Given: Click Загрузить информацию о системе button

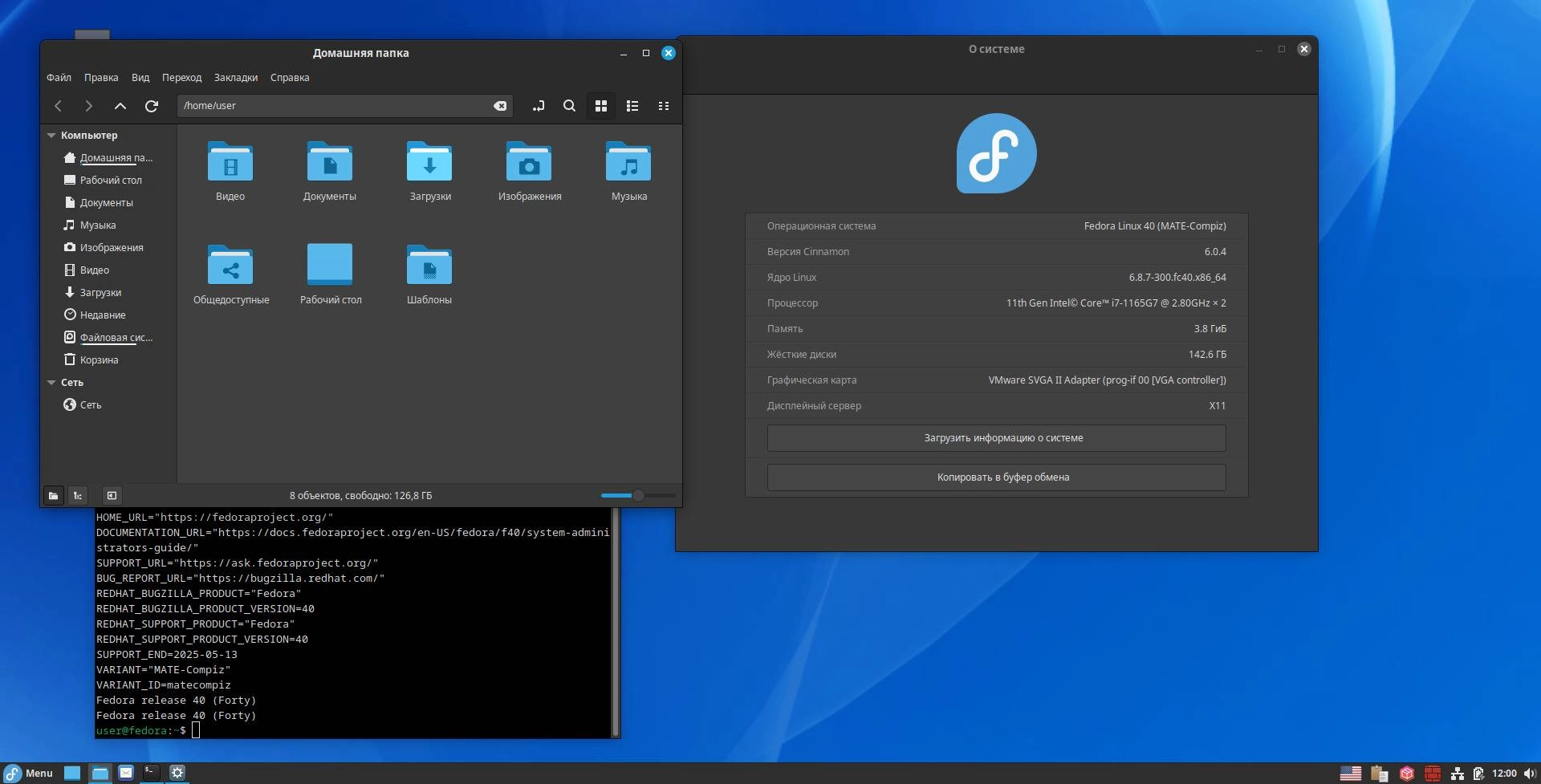Looking at the screenshot, I should coord(996,438).
